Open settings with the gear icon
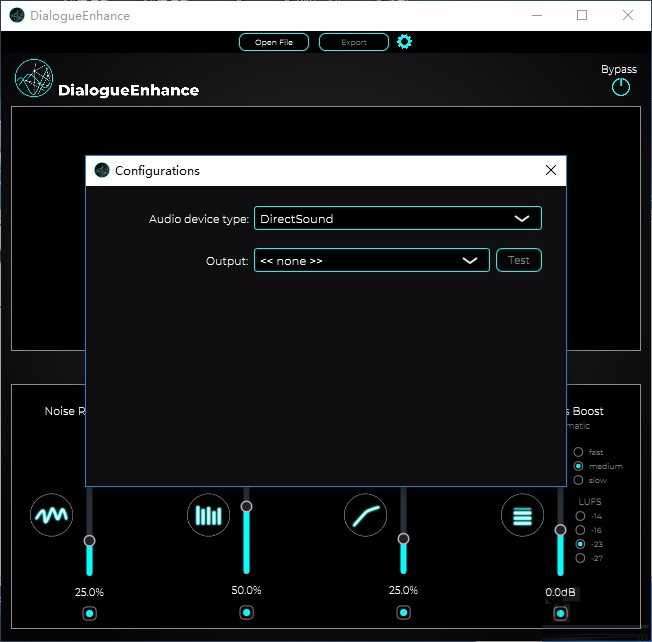The width and height of the screenshot is (652, 642). 404,42
